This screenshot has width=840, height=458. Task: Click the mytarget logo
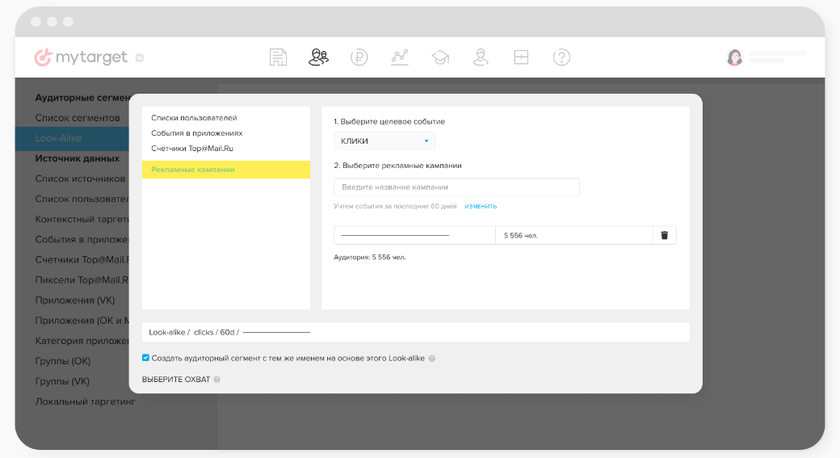pyautogui.click(x=81, y=58)
